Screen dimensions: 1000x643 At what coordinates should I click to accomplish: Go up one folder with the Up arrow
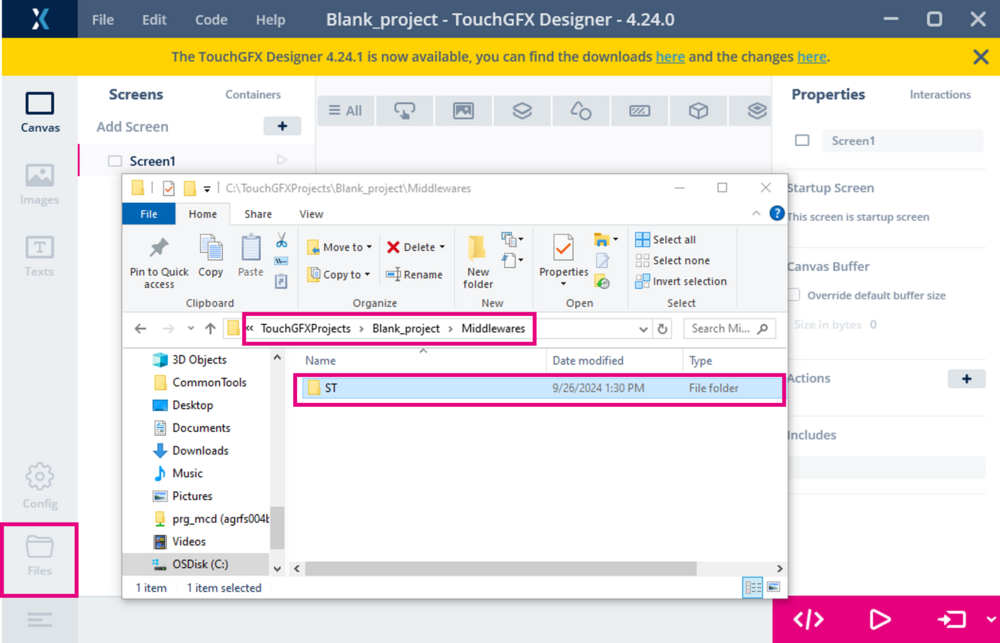point(210,329)
